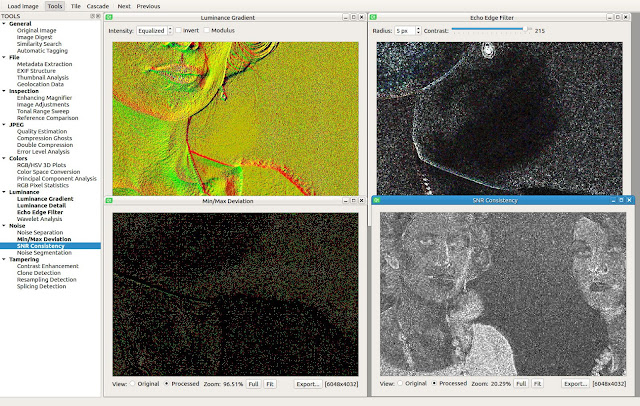Open the Similarity Search tool
Viewport: 640px width, 406px height.
[x=39, y=44]
